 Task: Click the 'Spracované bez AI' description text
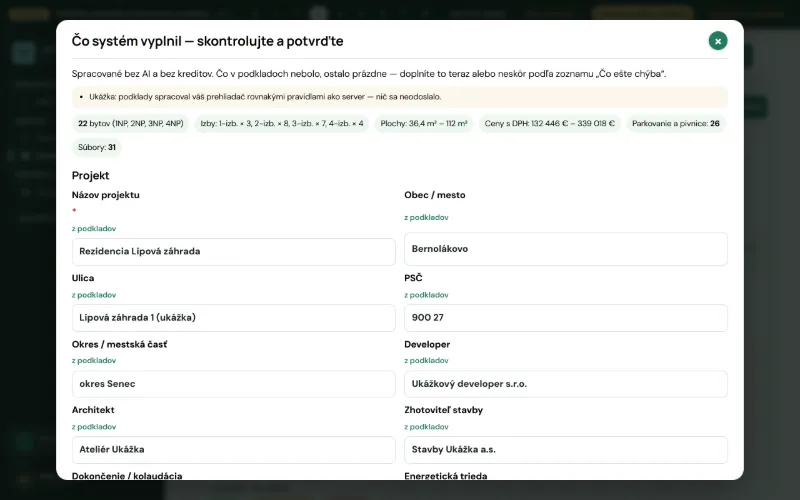pos(369,74)
